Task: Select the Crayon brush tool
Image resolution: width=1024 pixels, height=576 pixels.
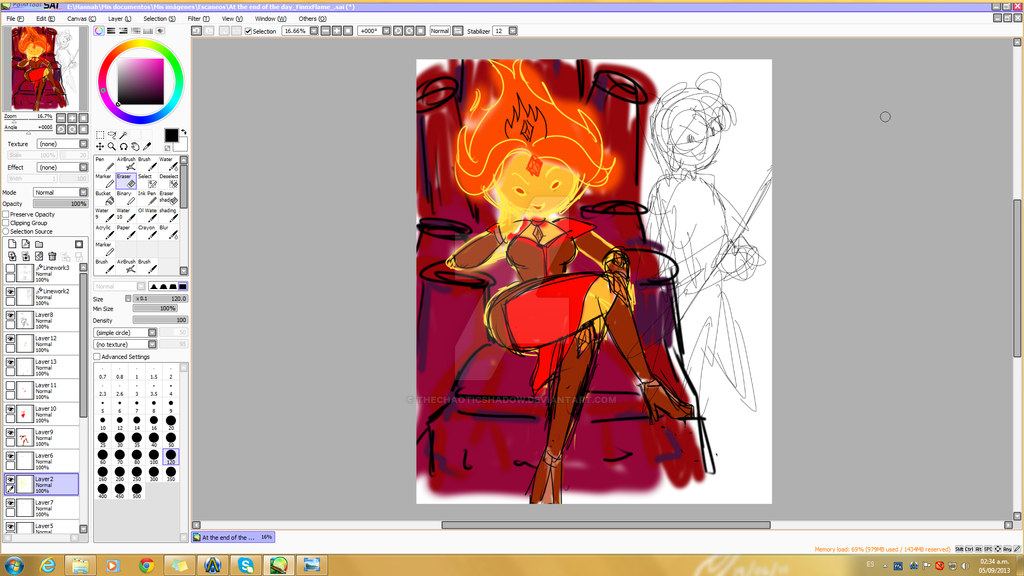Action: coord(147,231)
